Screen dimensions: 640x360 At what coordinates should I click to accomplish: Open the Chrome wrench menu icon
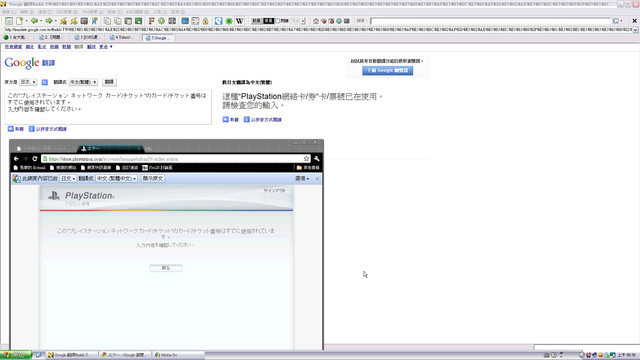[316, 159]
